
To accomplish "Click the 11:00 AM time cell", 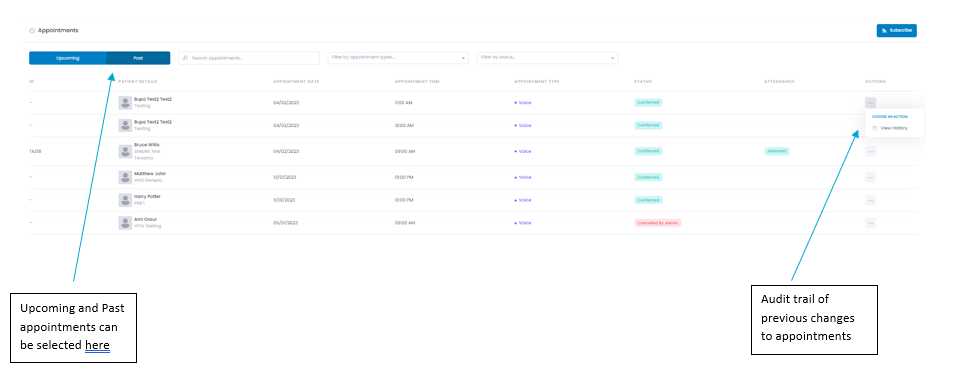I will [403, 103].
